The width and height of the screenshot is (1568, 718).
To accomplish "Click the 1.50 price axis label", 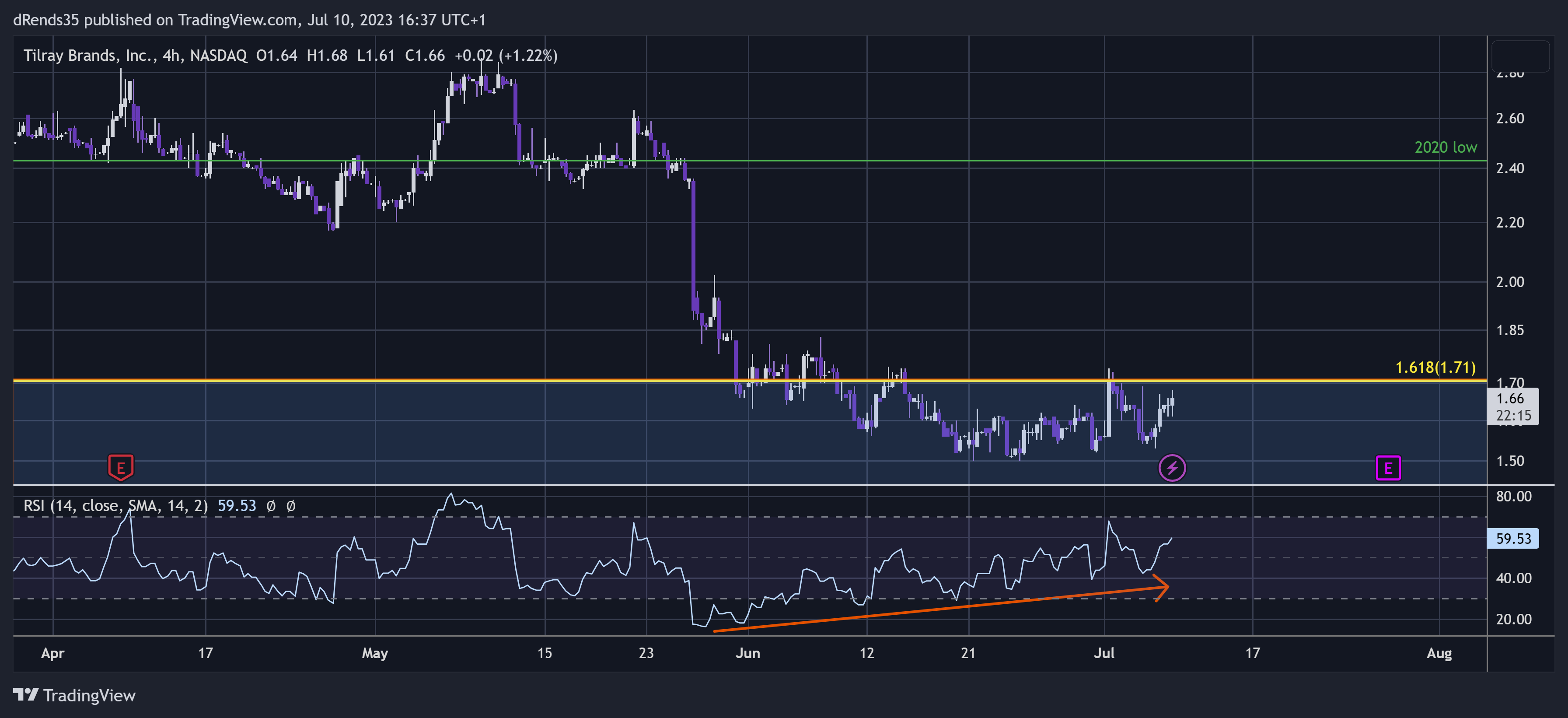I will pyautogui.click(x=1509, y=461).
